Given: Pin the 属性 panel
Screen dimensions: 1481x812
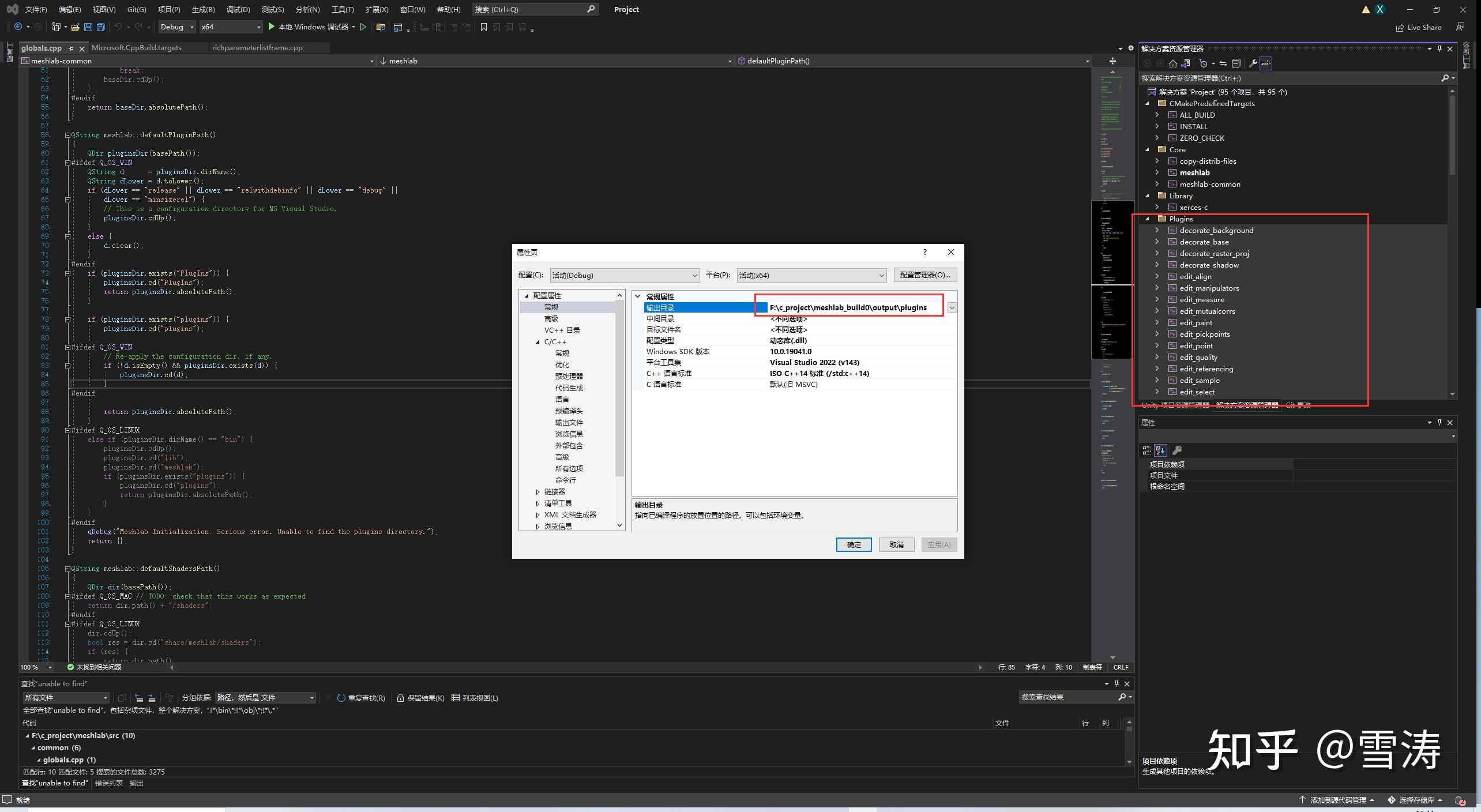Looking at the screenshot, I should 1440,422.
